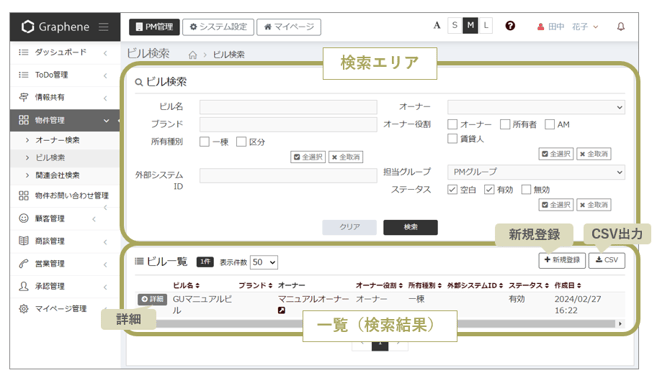Toggle the hamburger sidebar menu icon
The width and height of the screenshot is (670, 383).
103,27
